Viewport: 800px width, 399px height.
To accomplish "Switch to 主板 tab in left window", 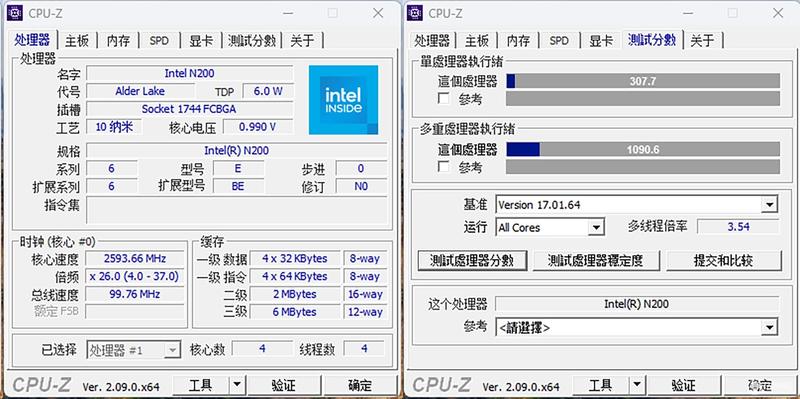I will tap(77, 41).
